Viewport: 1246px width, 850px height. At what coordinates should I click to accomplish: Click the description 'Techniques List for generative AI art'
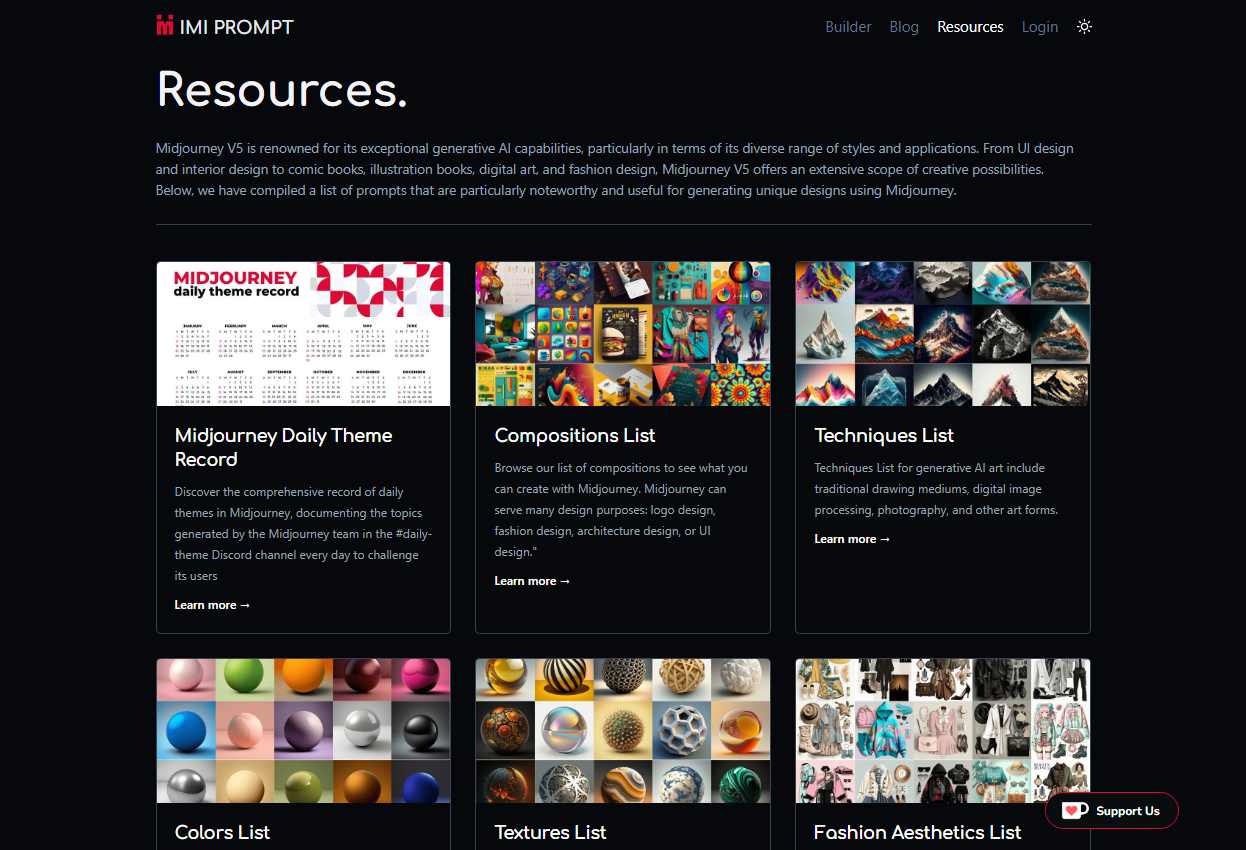point(936,489)
